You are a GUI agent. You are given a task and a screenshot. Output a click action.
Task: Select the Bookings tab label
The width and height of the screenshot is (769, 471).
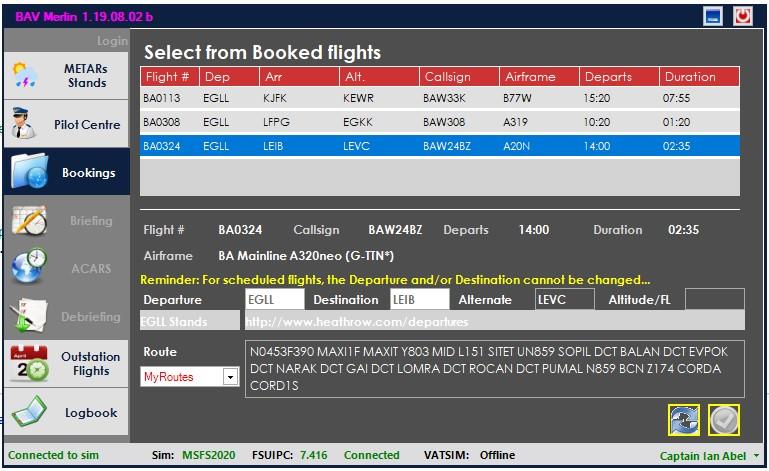pos(89,173)
